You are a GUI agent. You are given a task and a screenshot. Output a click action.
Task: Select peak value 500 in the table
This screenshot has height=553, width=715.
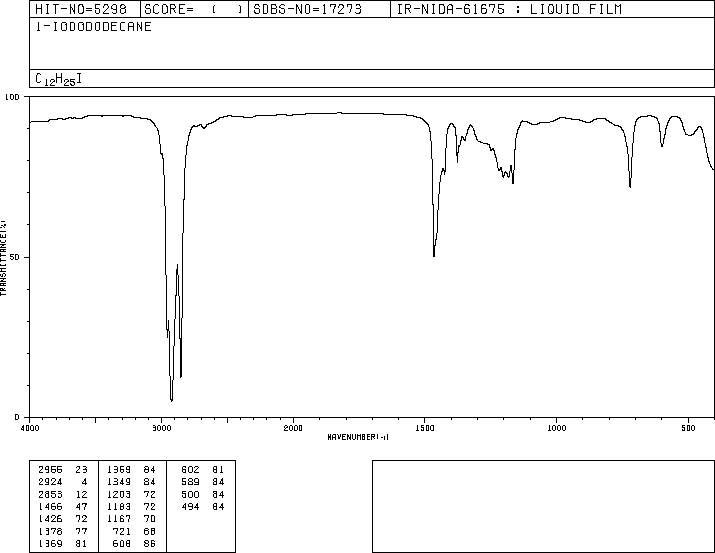pyautogui.click(x=190, y=495)
